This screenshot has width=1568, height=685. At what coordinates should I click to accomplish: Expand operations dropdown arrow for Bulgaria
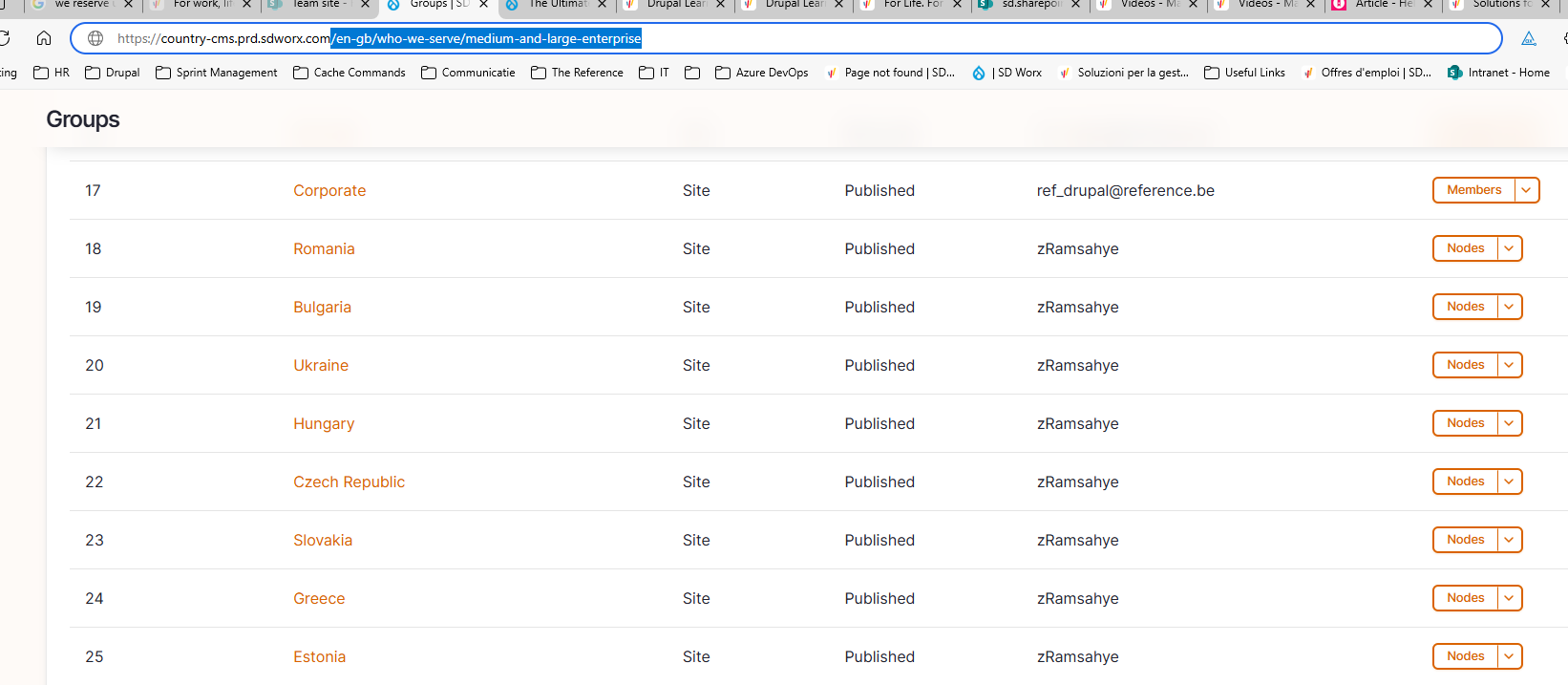coord(1510,307)
